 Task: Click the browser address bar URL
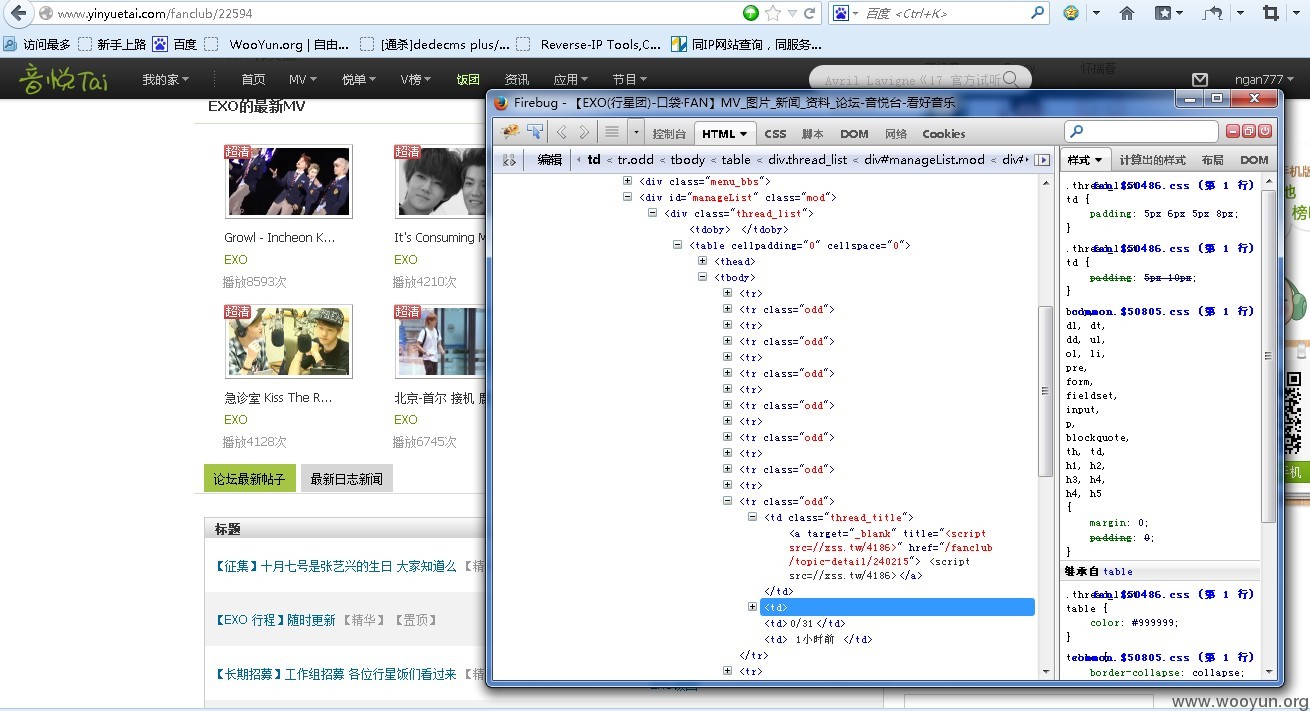[154, 14]
